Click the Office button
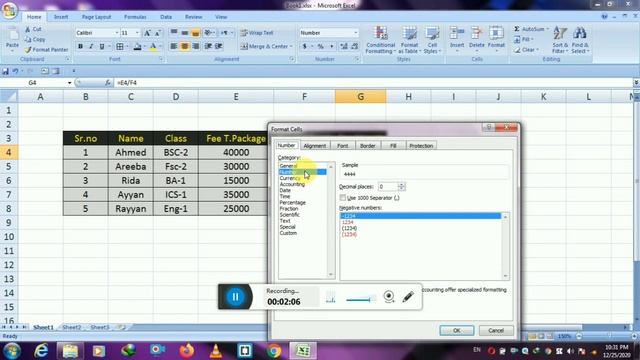 [x=9, y=10]
